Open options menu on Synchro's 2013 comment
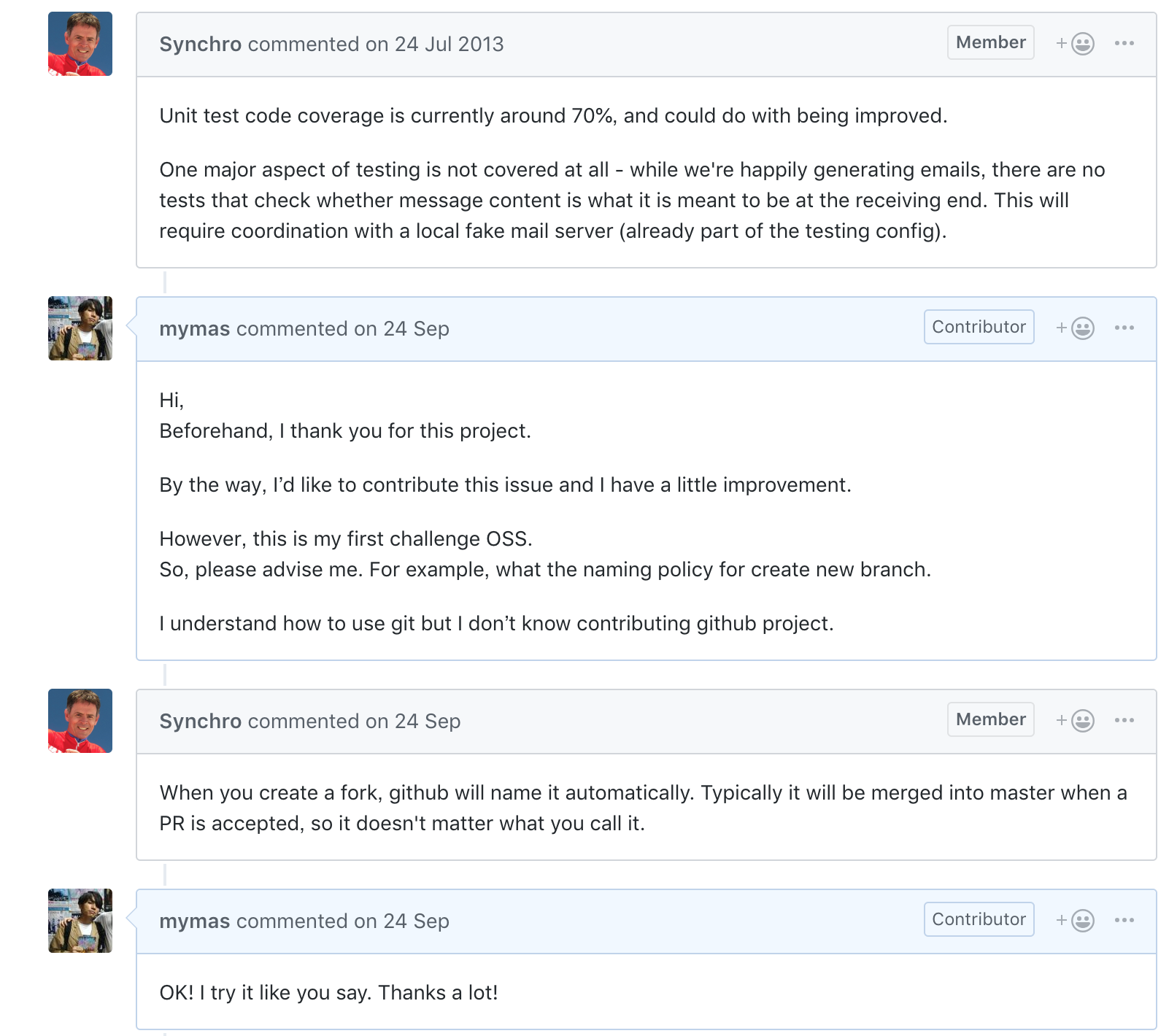1169x1036 pixels. click(1124, 43)
